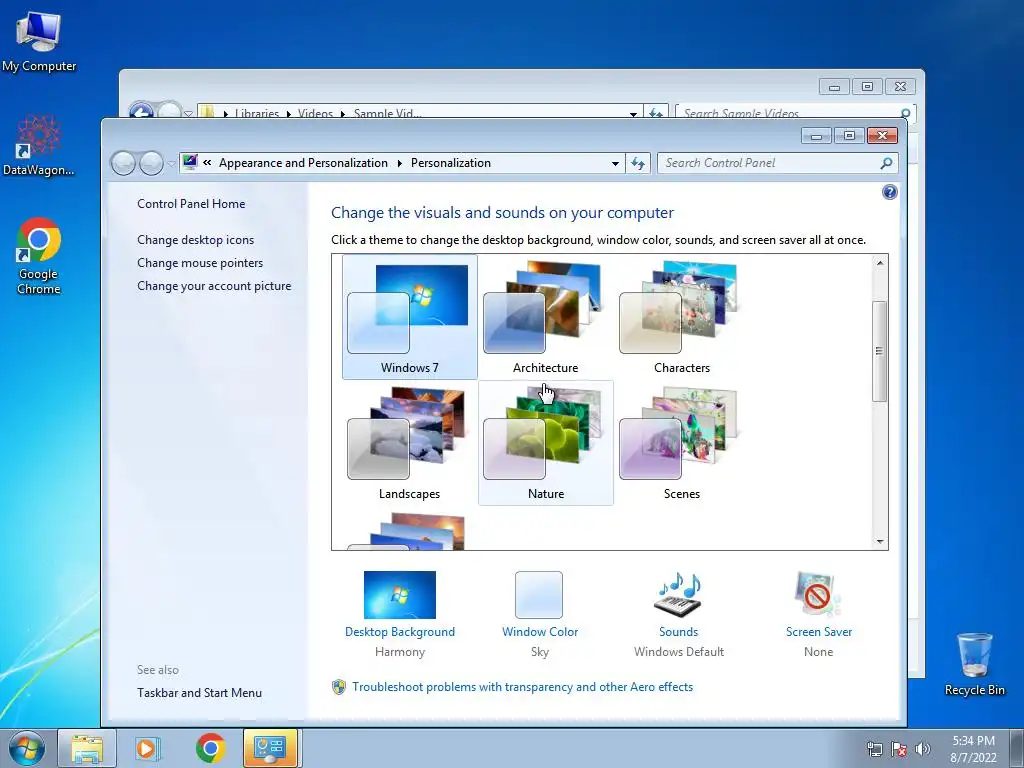Go to Control Panel Home
Viewport: 1024px width, 768px height.
(191, 204)
